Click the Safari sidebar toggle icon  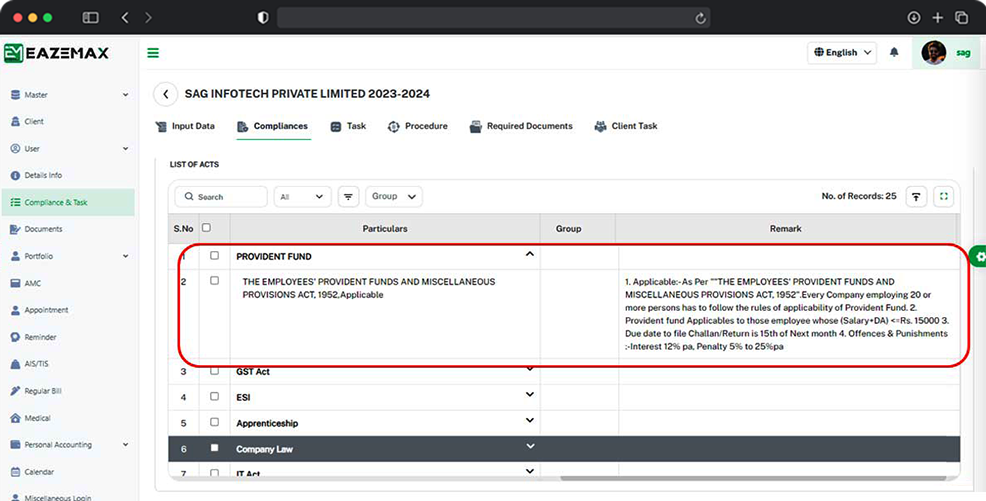click(x=91, y=18)
